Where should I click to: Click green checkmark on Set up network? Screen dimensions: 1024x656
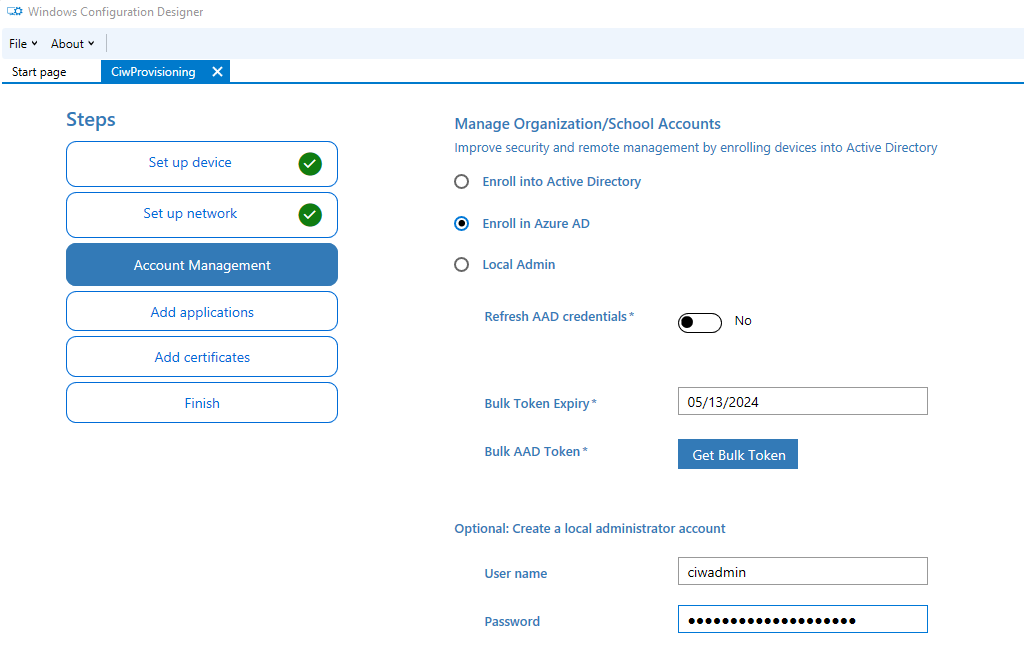coord(310,214)
